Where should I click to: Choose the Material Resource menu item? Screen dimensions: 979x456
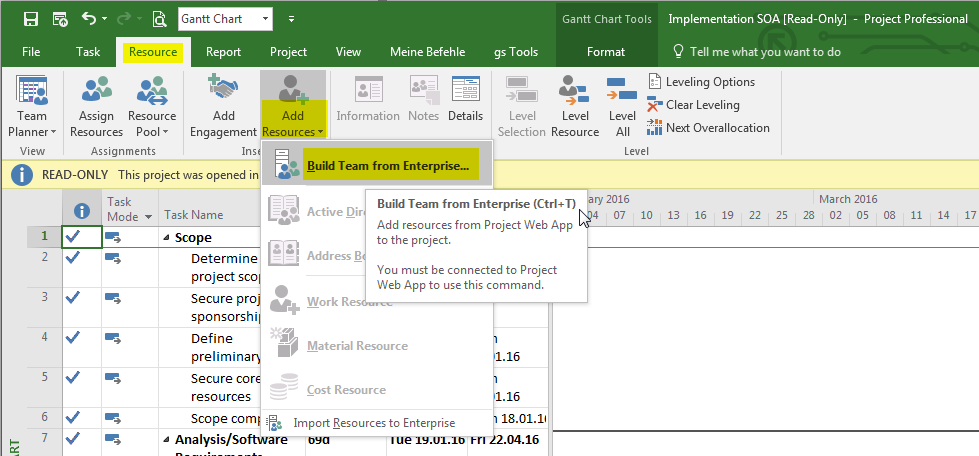(377, 345)
